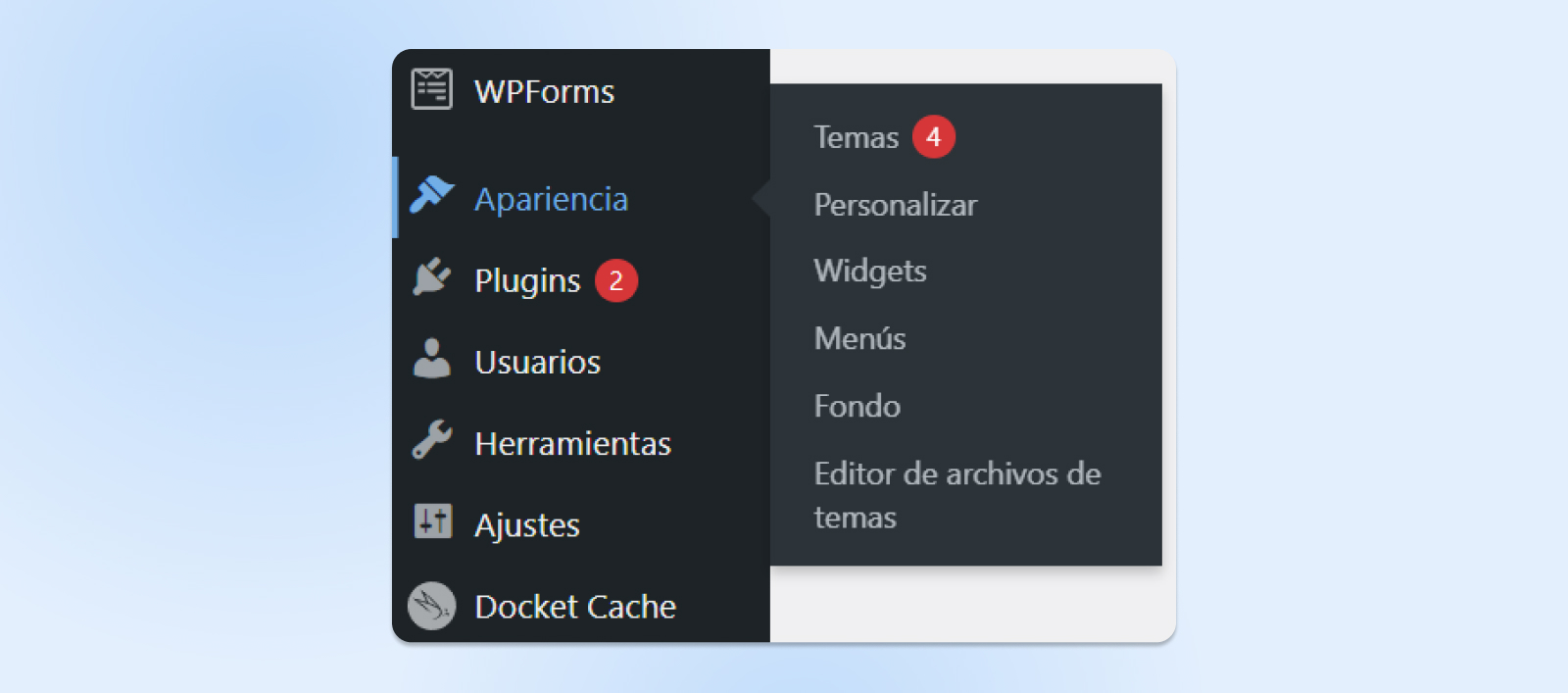This screenshot has width=1568, height=693.
Task: Open Editor de archivos de temas
Action: point(956,495)
